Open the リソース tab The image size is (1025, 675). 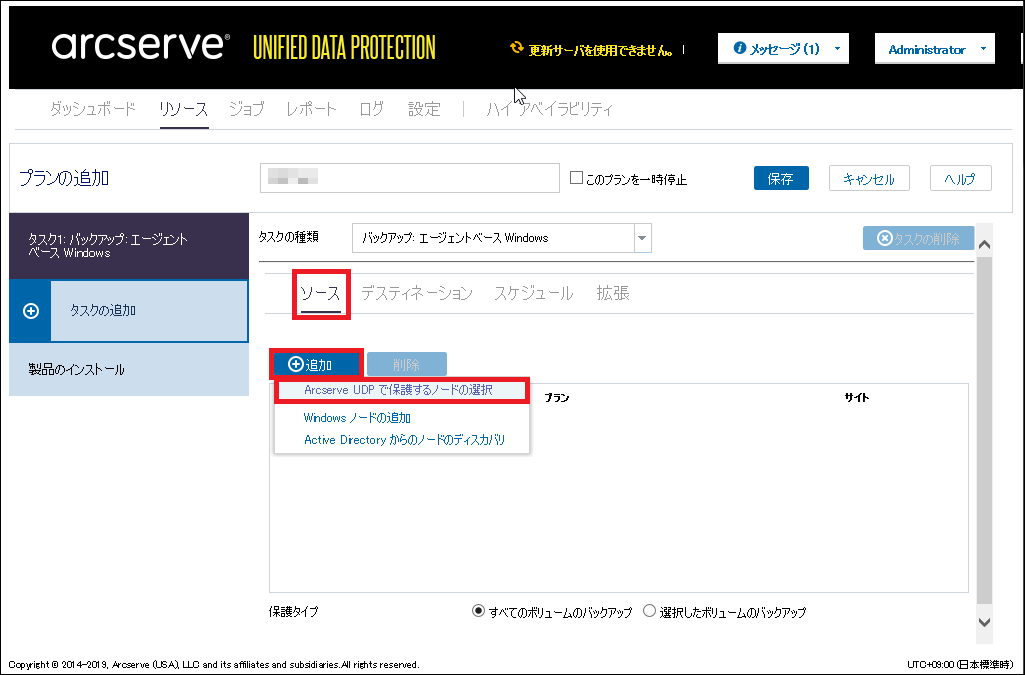pyautogui.click(x=184, y=108)
